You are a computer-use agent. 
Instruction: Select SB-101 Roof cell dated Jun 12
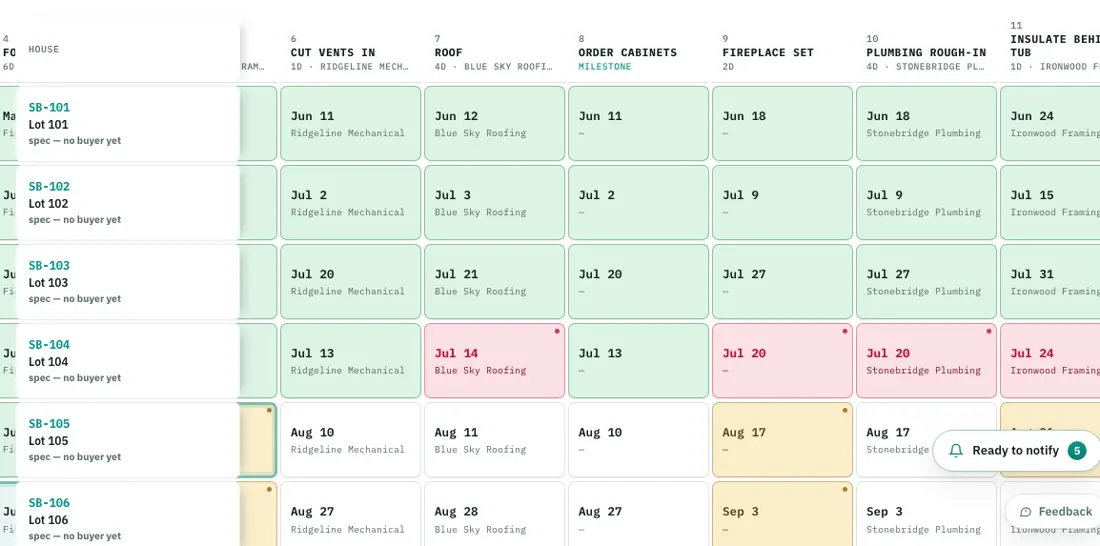click(x=495, y=124)
